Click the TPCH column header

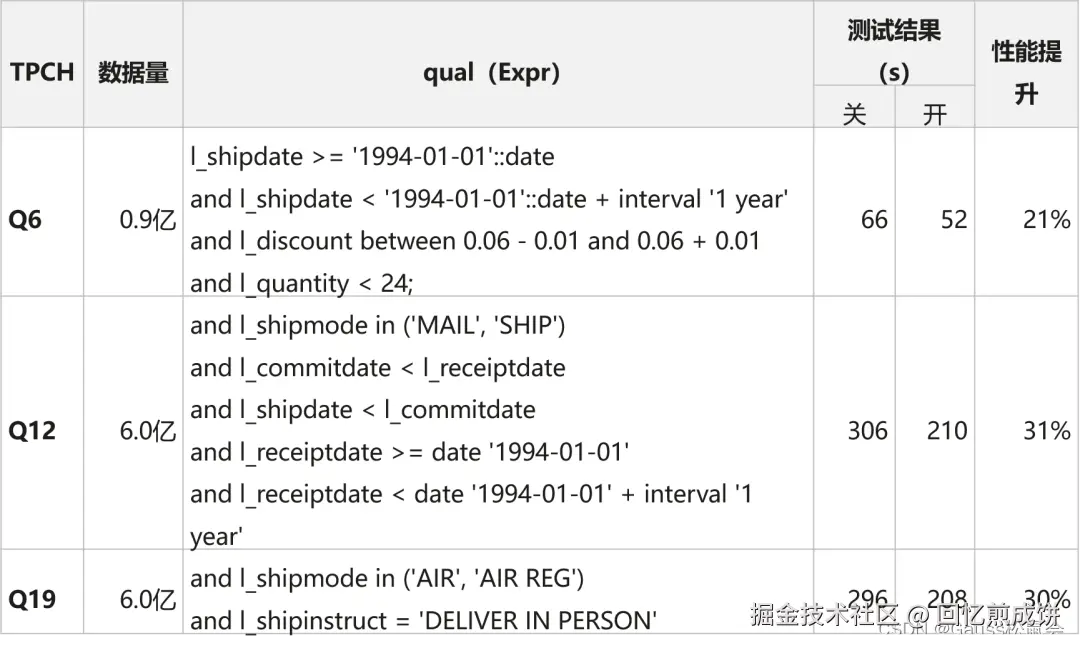click(x=42, y=72)
